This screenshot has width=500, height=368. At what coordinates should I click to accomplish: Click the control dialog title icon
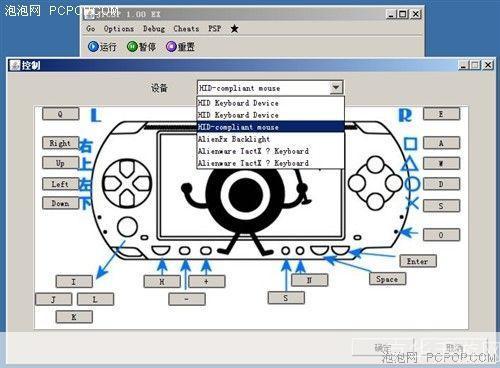(15, 65)
